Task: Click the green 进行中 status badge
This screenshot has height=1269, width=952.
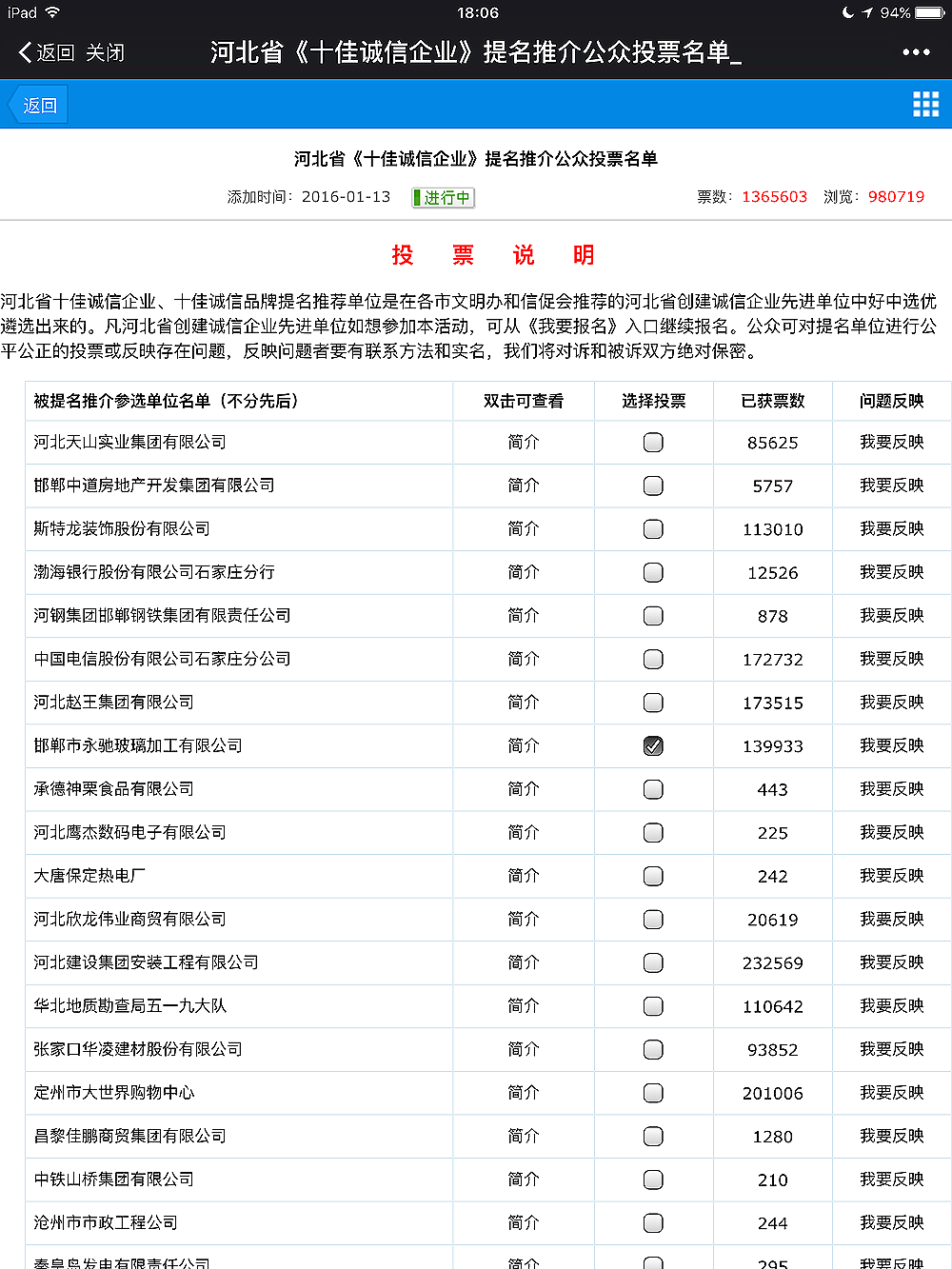Action: [443, 197]
